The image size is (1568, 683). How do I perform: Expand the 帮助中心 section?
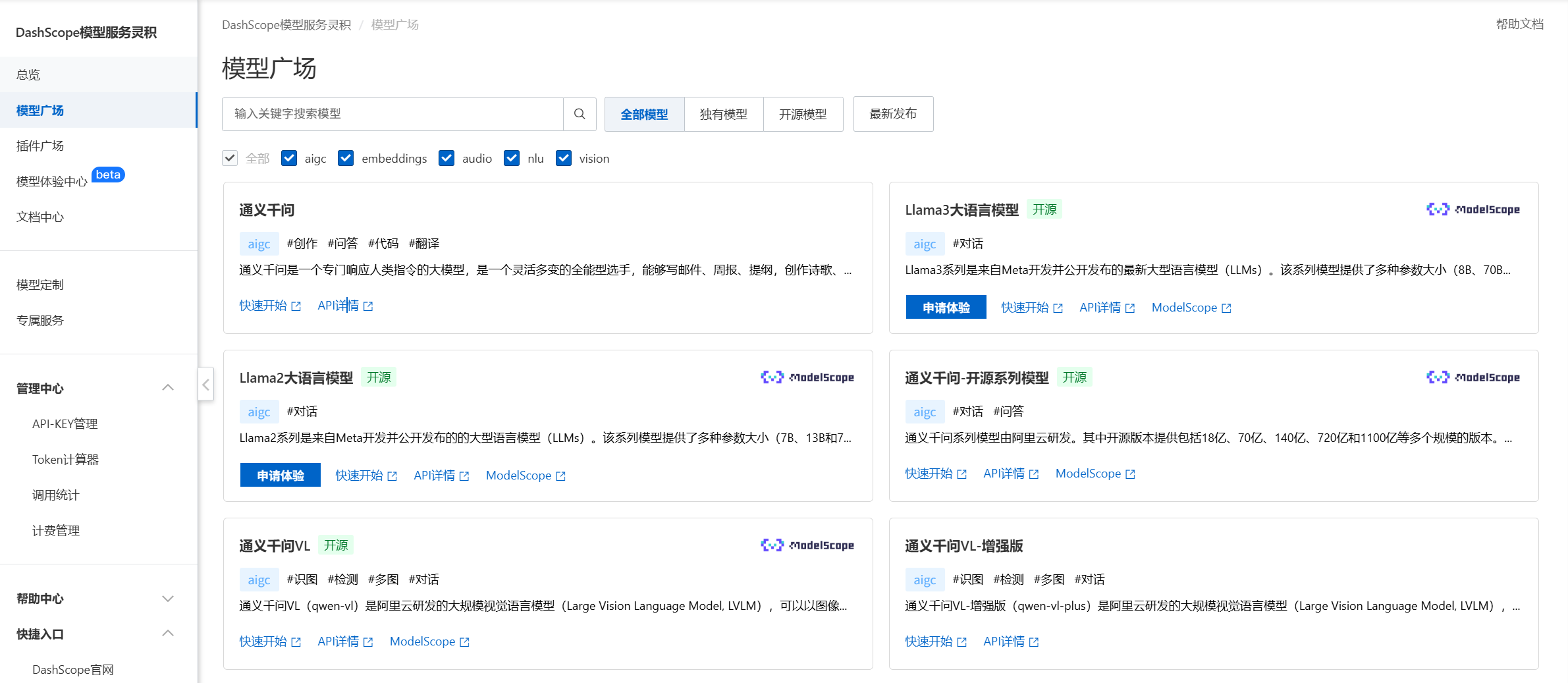tap(168, 599)
